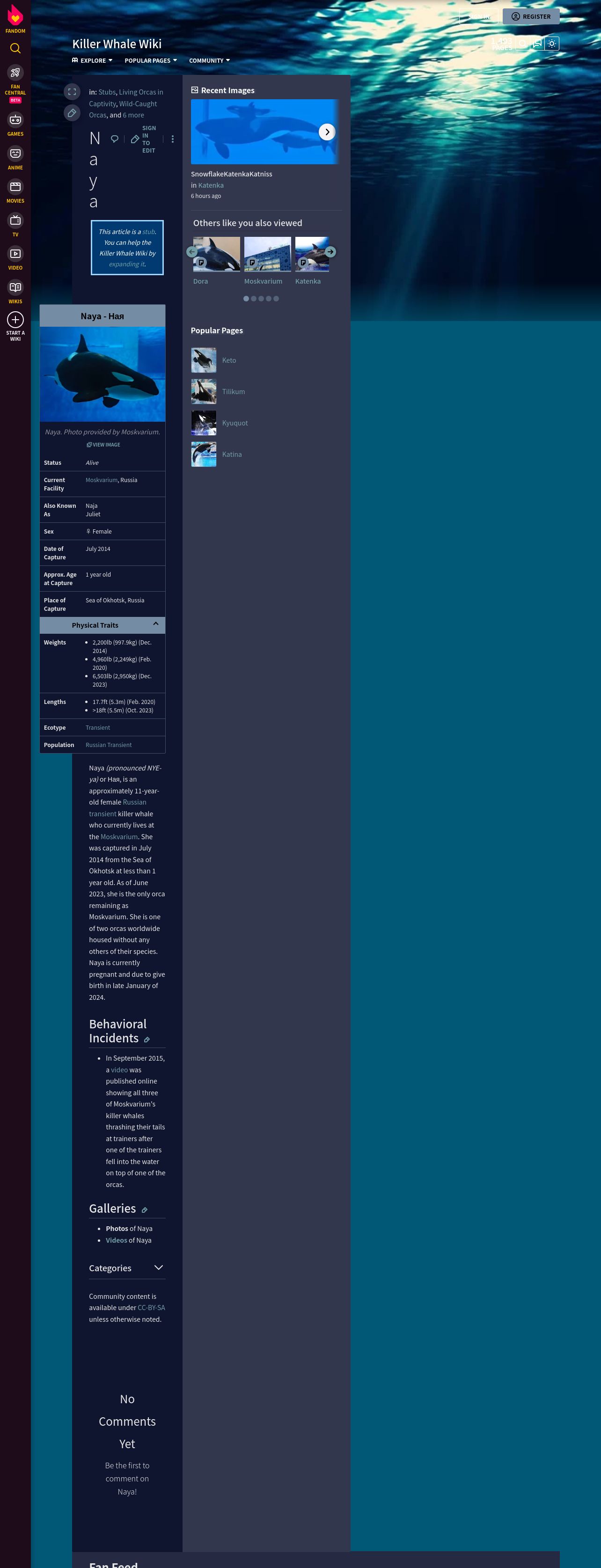The width and height of the screenshot is (601, 1568).
Task: Open Keto in Popular Pages
Action: 229,360
